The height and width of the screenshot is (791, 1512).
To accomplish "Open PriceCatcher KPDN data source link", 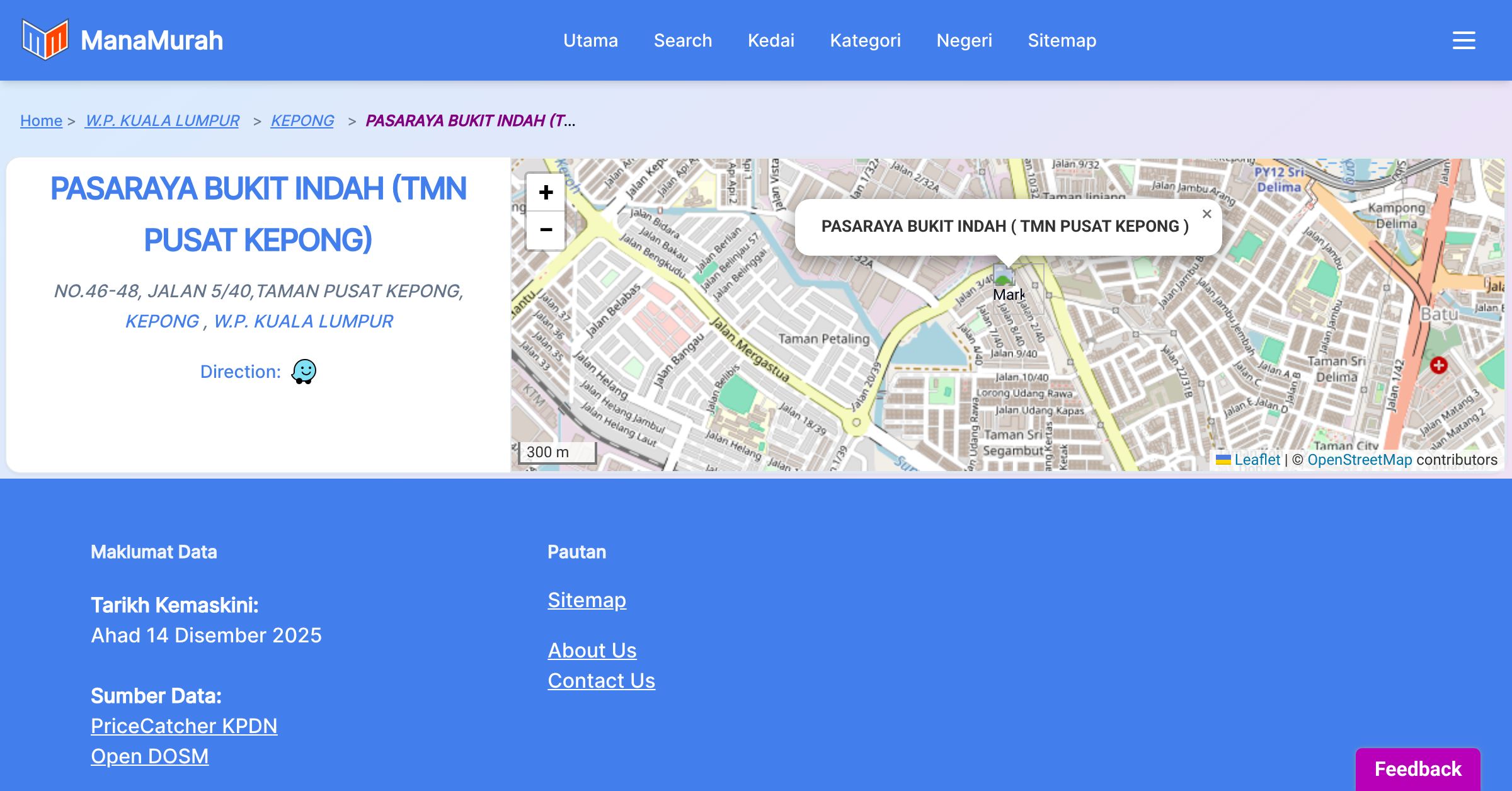I will tap(184, 726).
